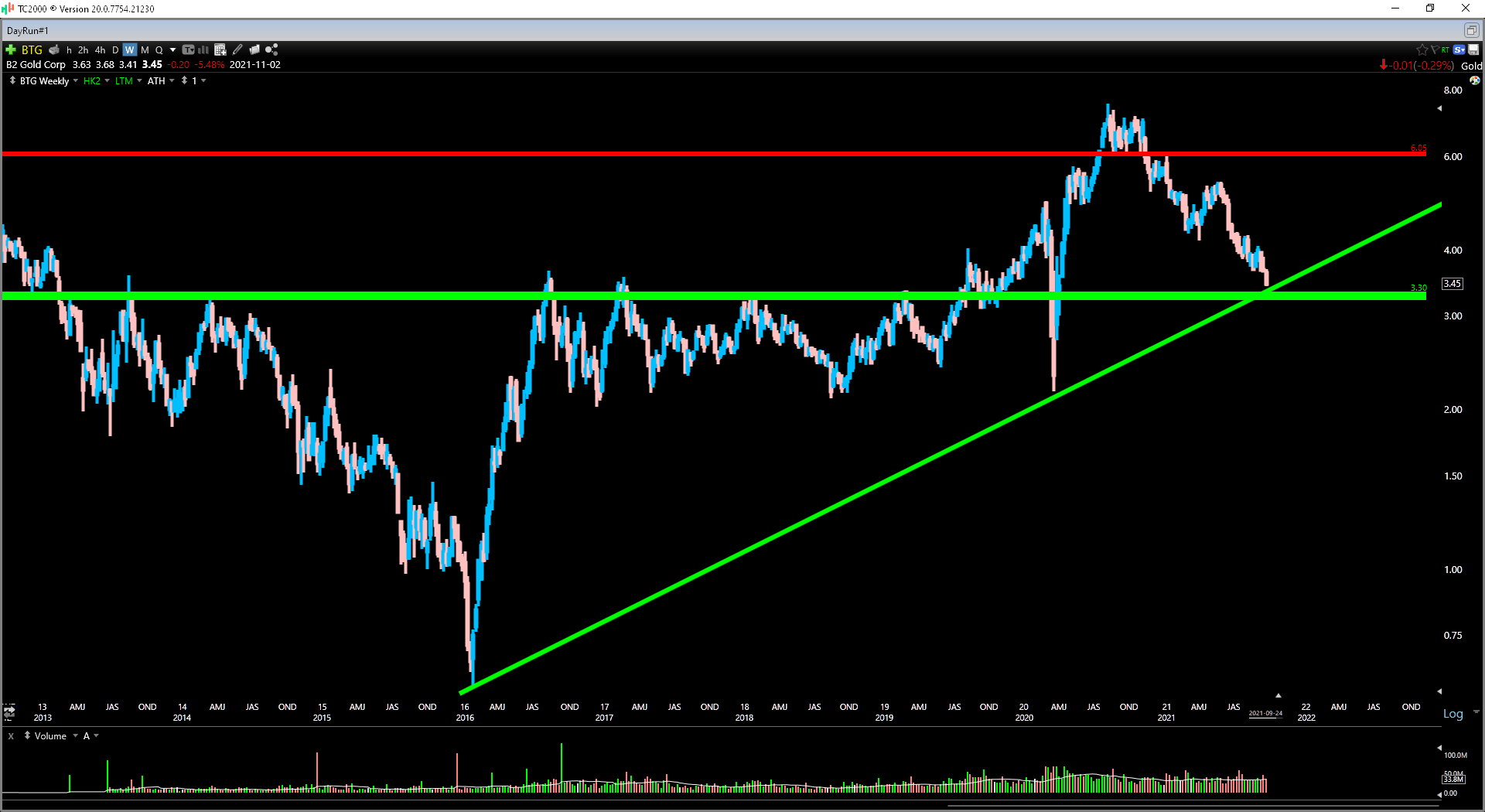The height and width of the screenshot is (812, 1485).
Task: Click the 8.00 price axis label
Action: click(x=1453, y=90)
